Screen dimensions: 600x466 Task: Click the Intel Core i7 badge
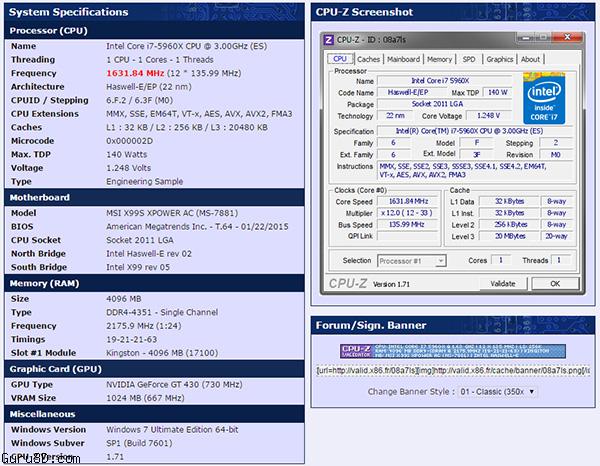pyautogui.click(x=544, y=98)
